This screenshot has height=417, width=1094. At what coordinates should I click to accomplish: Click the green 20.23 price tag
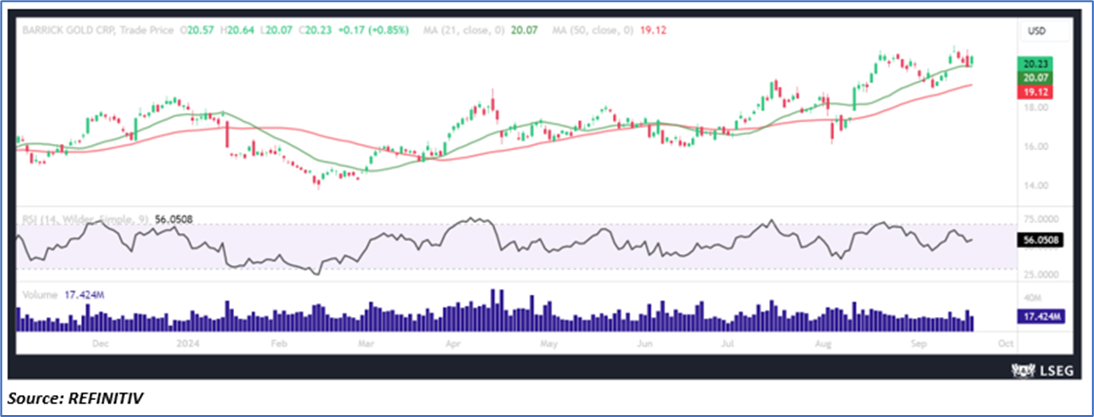(x=1035, y=63)
